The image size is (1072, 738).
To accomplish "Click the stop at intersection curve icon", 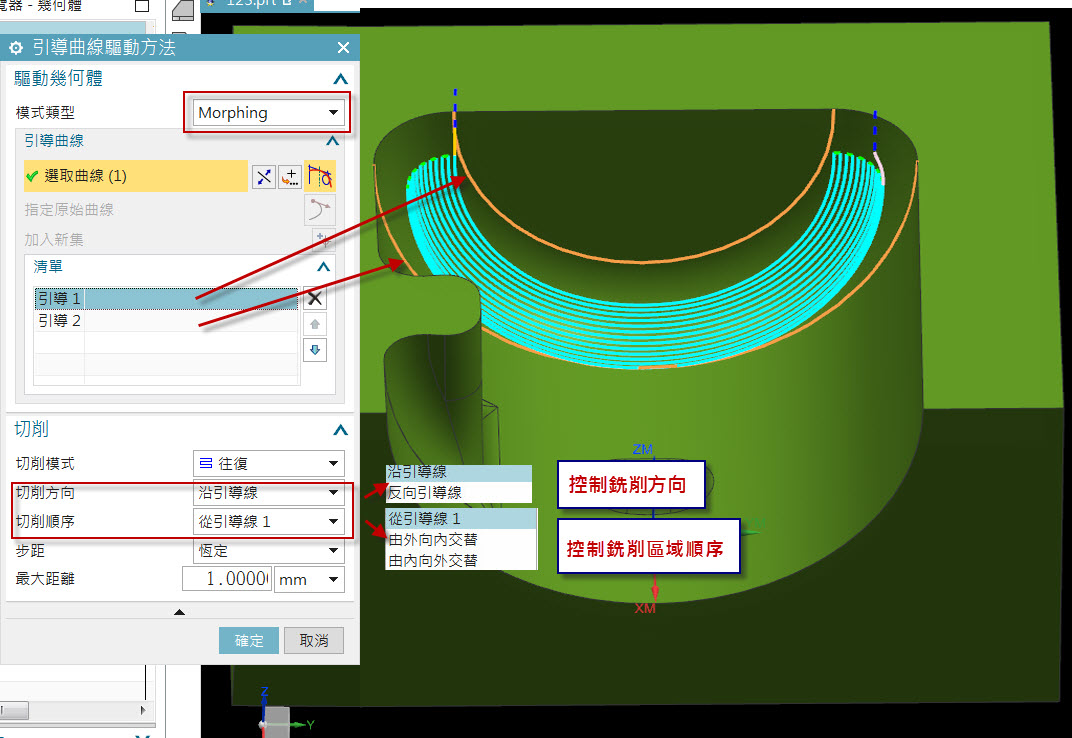I will 319,176.
